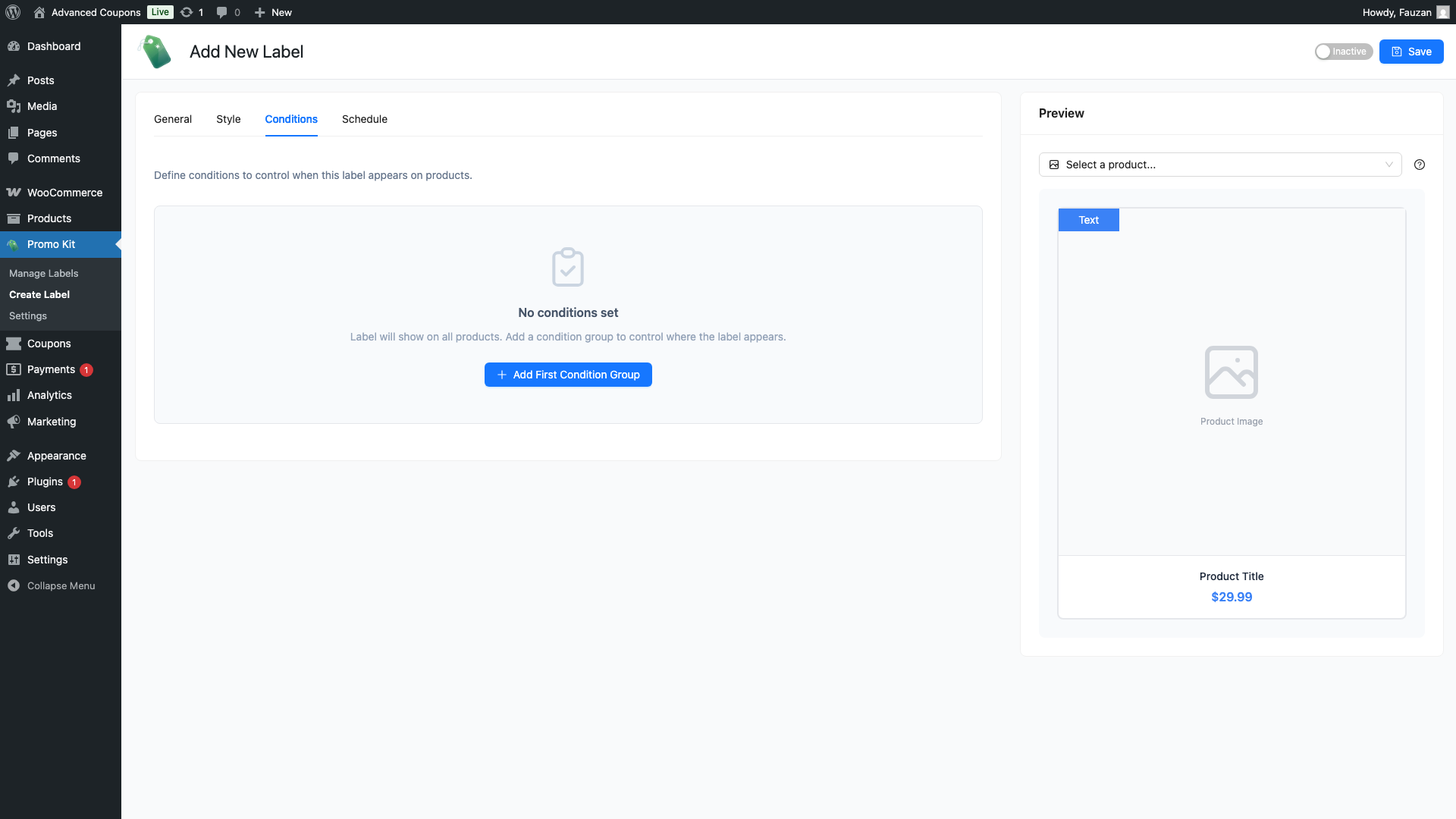Click the comments bubble icon in admin bar
Image resolution: width=1456 pixels, height=819 pixels.
coord(221,12)
